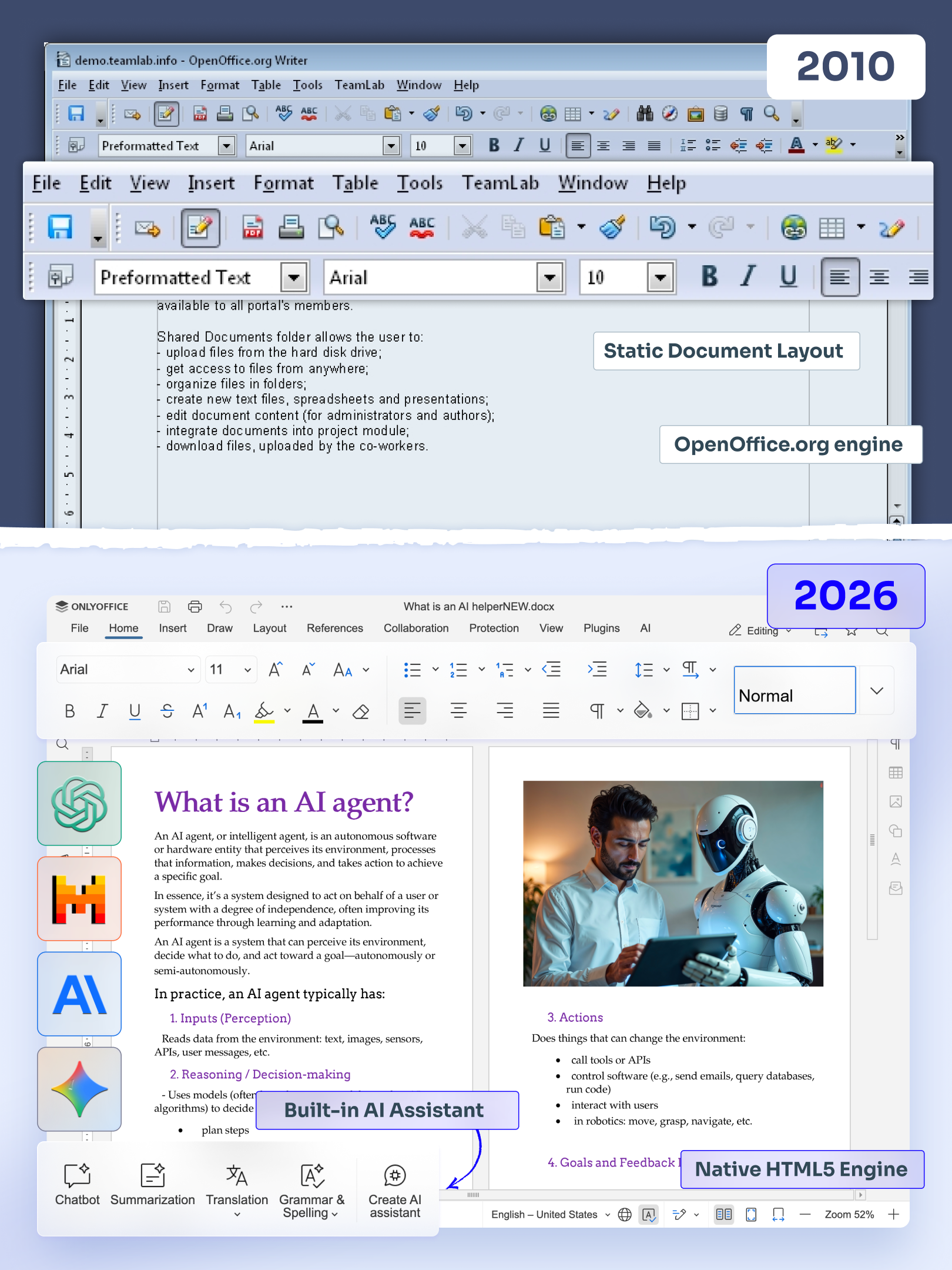Open the font size 11 dropdown in ONLYOFFICE
952x1270 pixels.
247,670
